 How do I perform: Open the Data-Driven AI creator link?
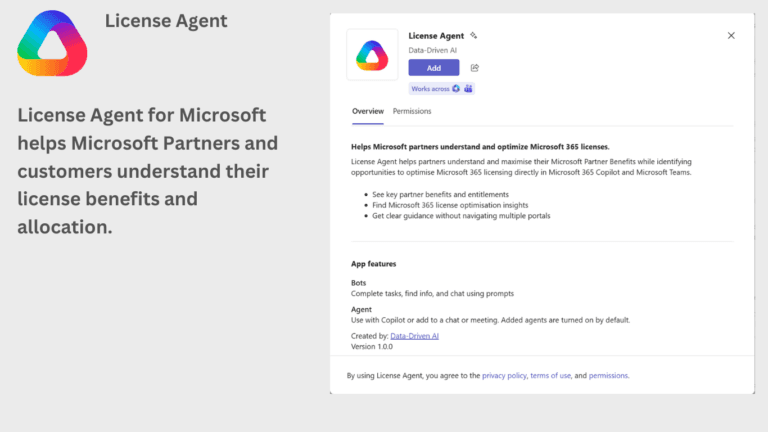click(x=414, y=336)
